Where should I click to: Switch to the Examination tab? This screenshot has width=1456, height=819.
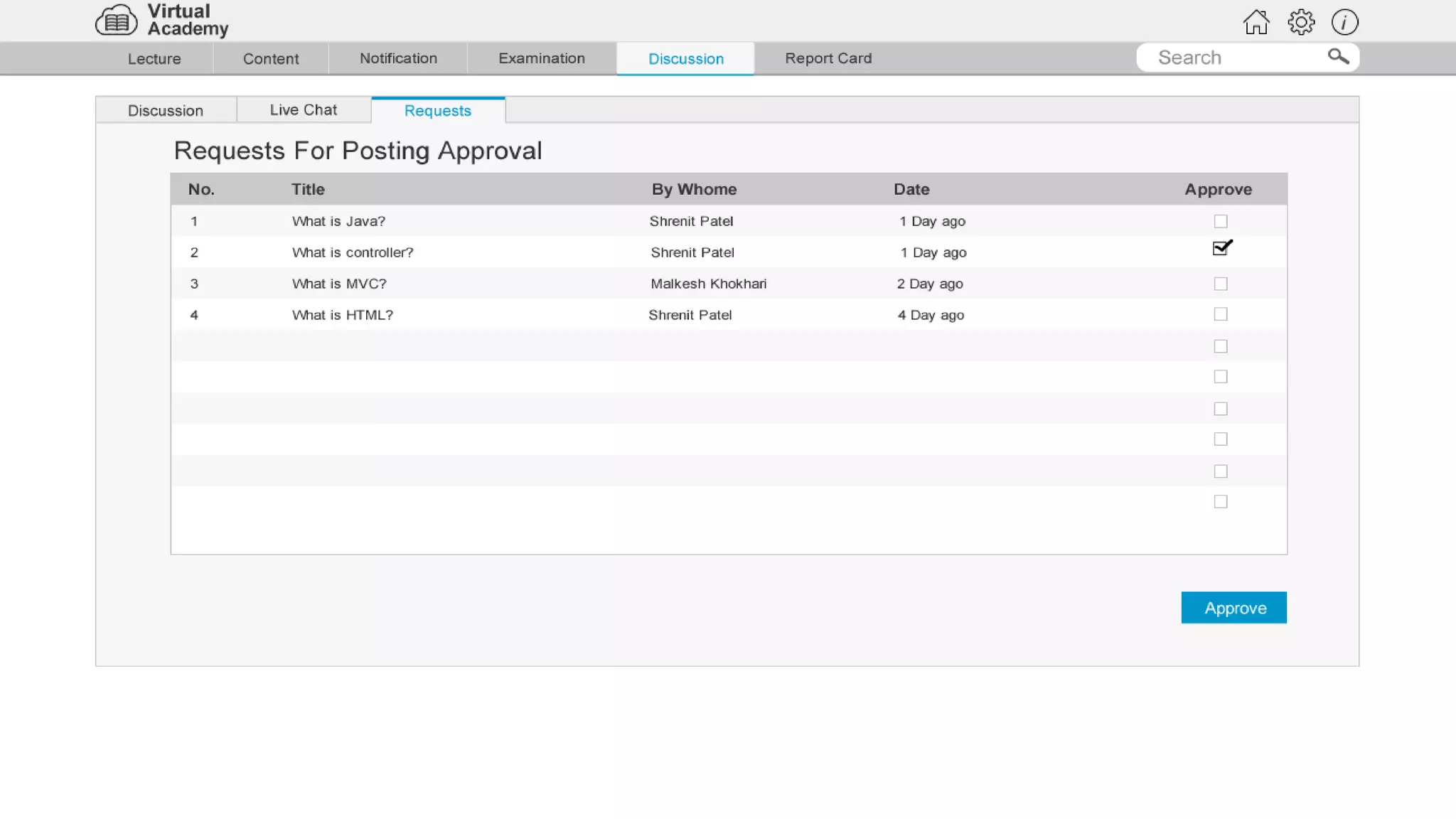click(542, 58)
